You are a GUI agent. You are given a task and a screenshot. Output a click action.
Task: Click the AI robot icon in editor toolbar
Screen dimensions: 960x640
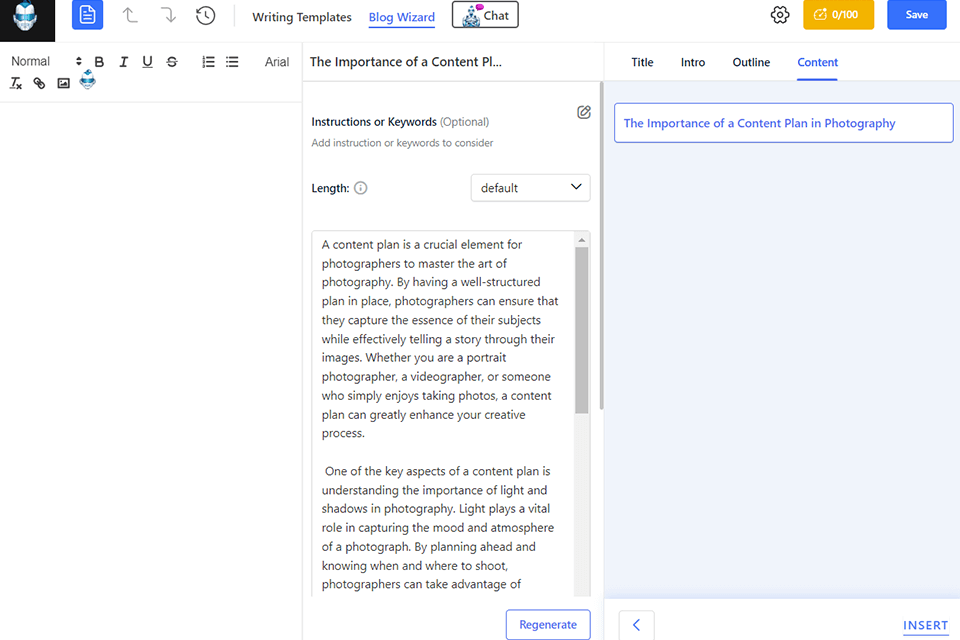(x=88, y=79)
